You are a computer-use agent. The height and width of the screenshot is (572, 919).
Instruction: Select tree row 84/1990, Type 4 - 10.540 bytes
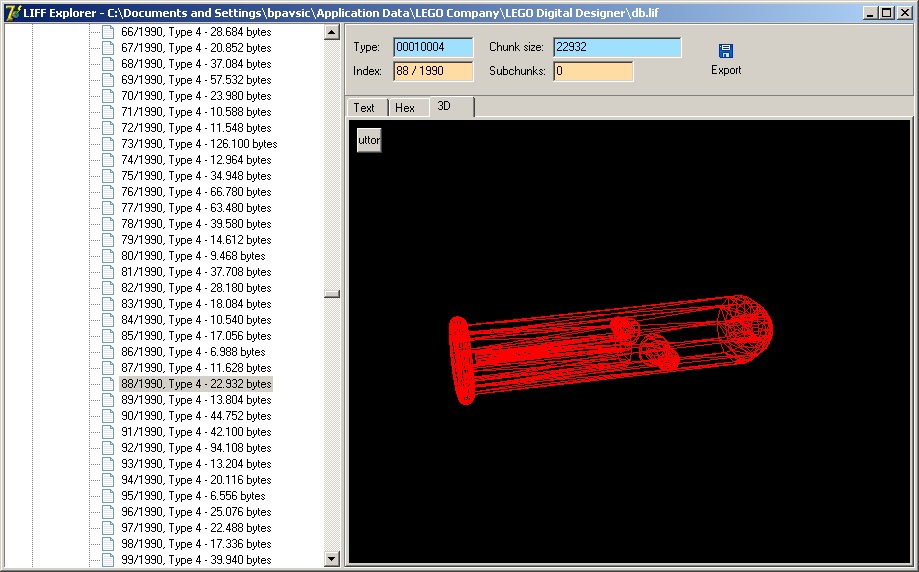196,319
